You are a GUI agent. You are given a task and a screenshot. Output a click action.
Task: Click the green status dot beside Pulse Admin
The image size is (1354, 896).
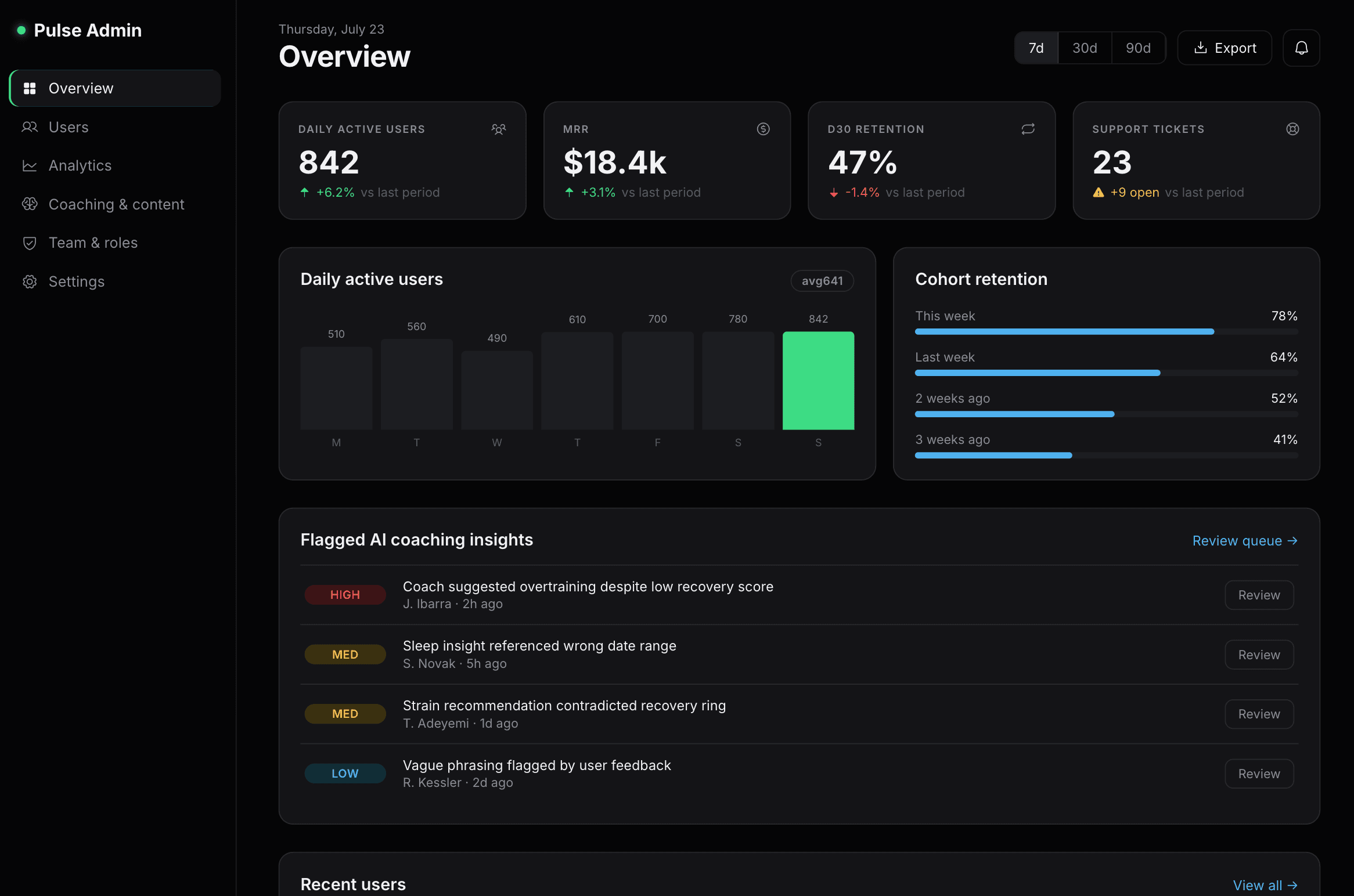[x=21, y=30]
